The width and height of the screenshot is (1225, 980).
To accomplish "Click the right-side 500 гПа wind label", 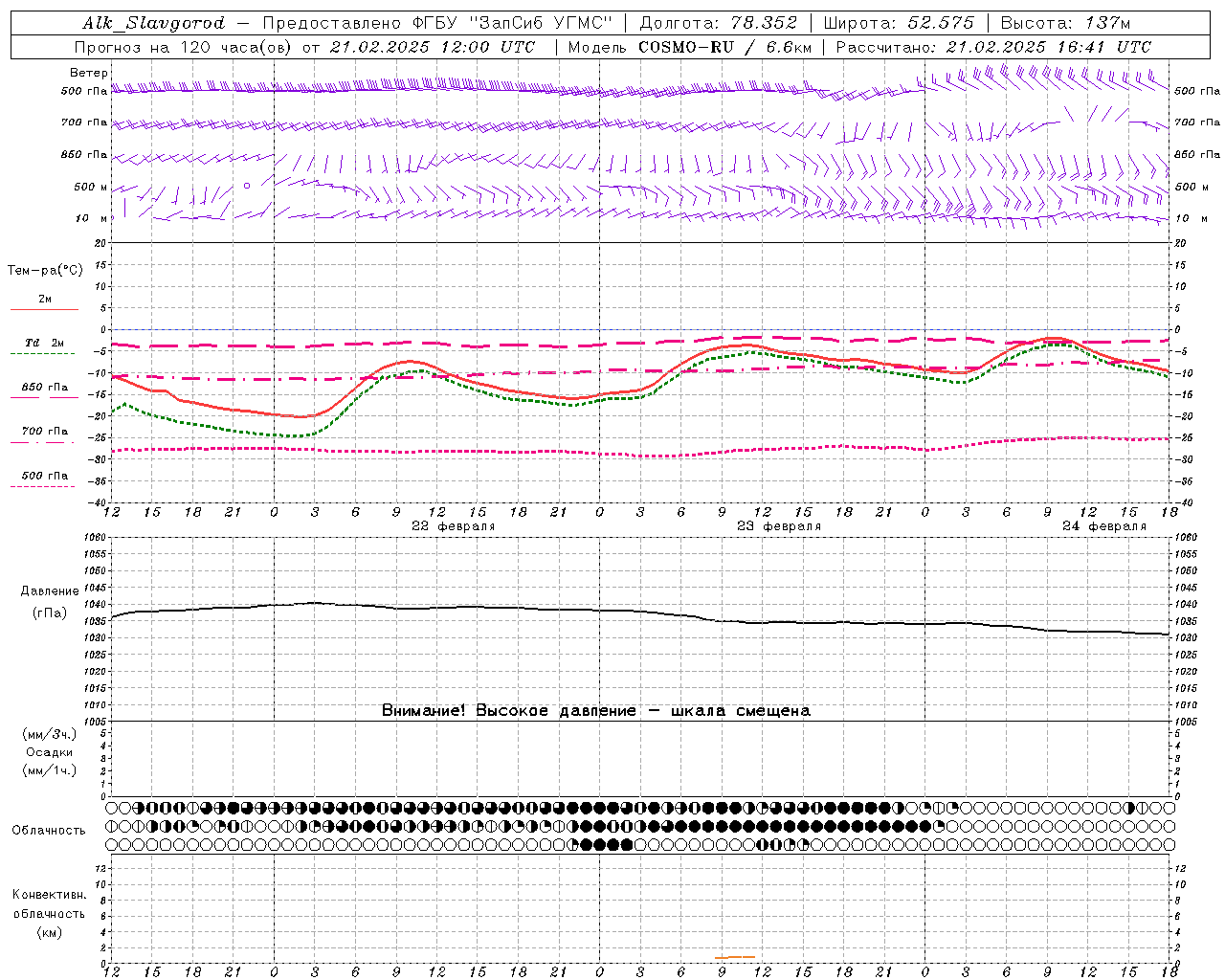I will point(1197,91).
